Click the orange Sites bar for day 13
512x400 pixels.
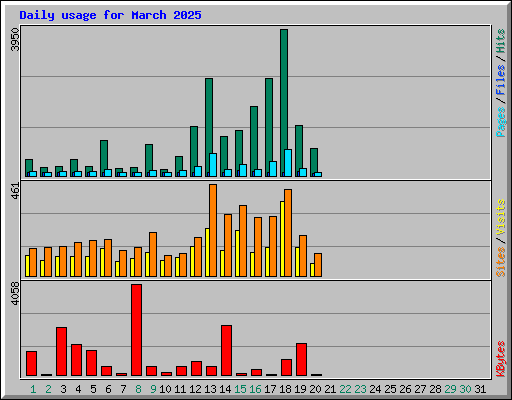213,230
